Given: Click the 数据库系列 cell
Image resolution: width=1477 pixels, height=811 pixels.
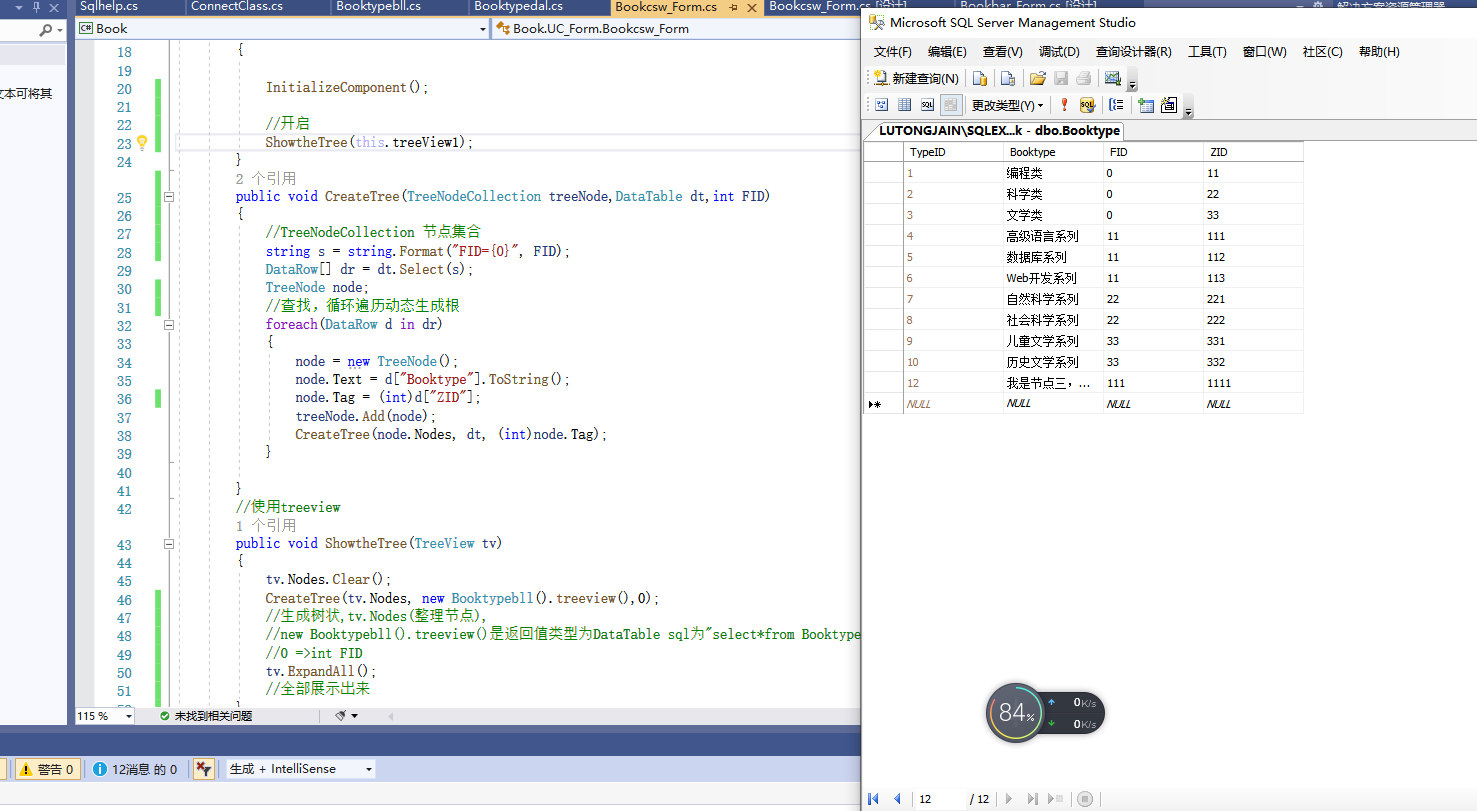Looking at the screenshot, I should (x=1053, y=257).
